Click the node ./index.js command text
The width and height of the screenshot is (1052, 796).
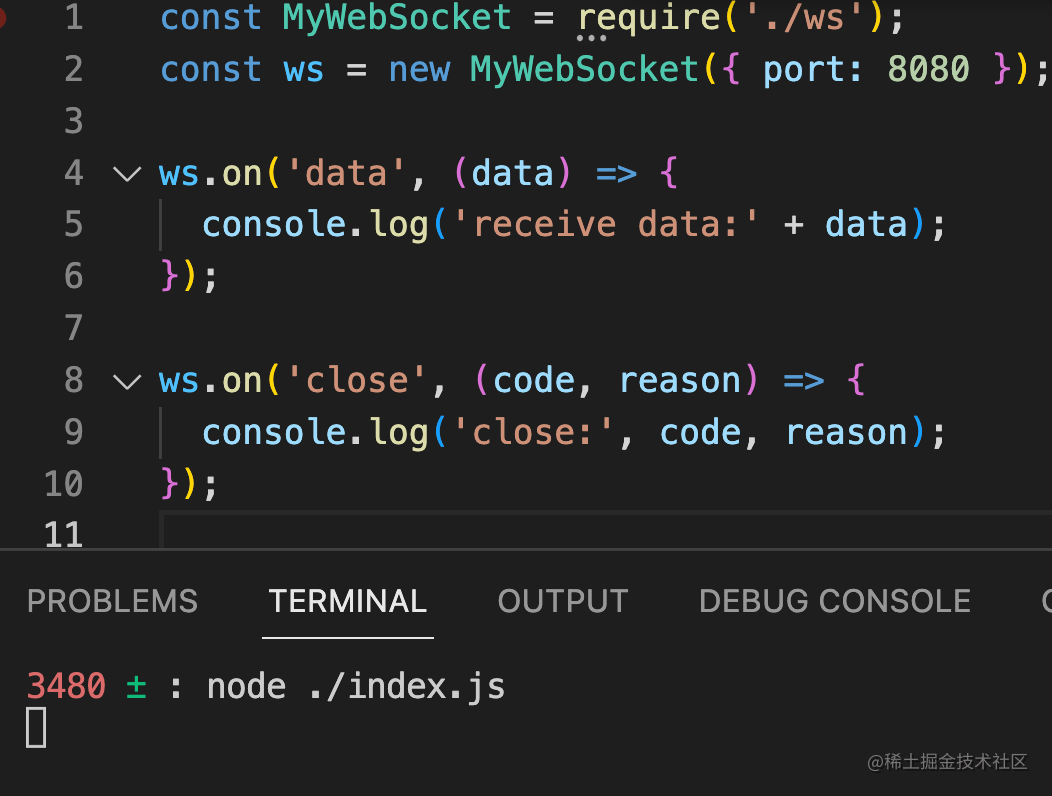tap(355, 687)
